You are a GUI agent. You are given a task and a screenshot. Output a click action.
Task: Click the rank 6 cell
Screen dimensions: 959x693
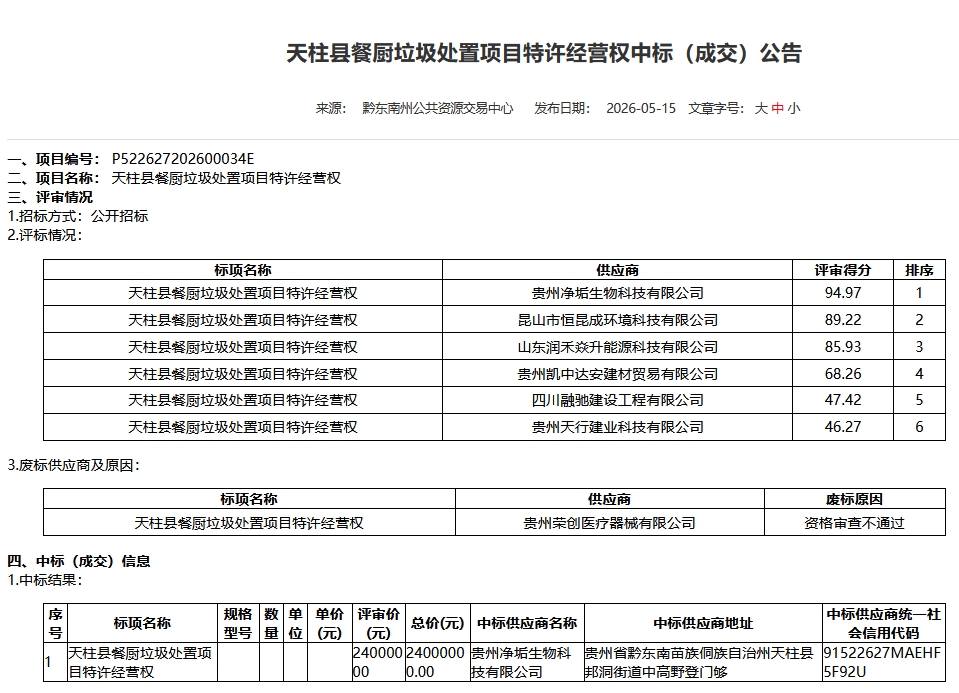pos(919,427)
